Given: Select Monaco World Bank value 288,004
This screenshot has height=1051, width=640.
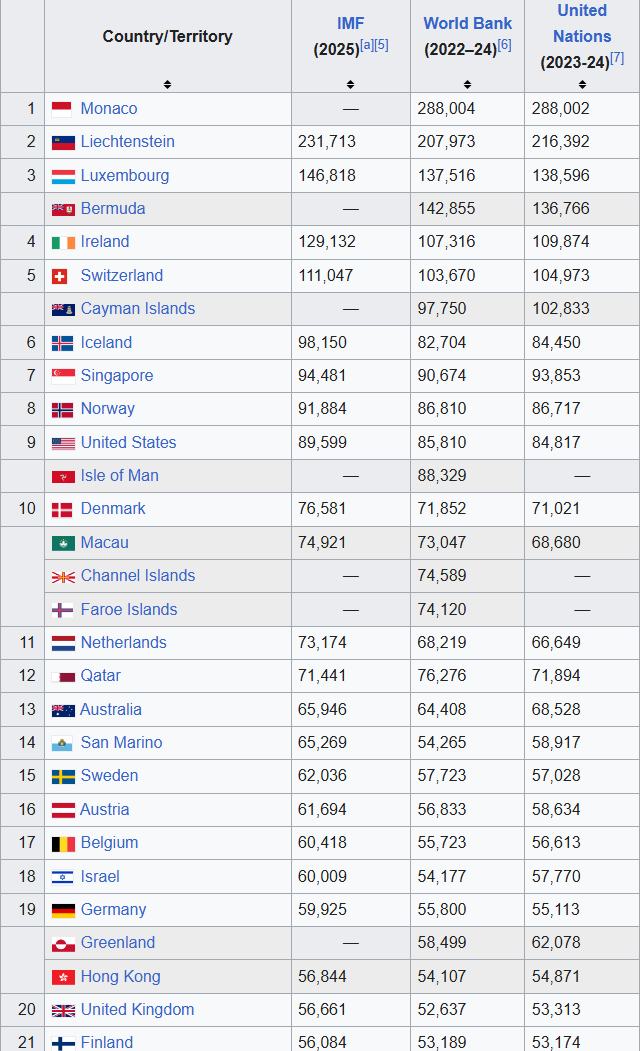Looking at the screenshot, I should click(446, 109).
